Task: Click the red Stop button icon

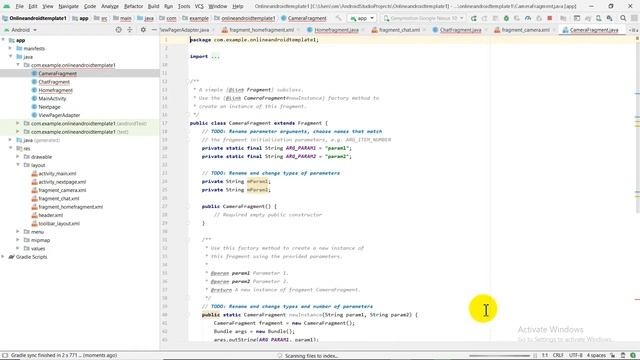Action: click(550, 18)
